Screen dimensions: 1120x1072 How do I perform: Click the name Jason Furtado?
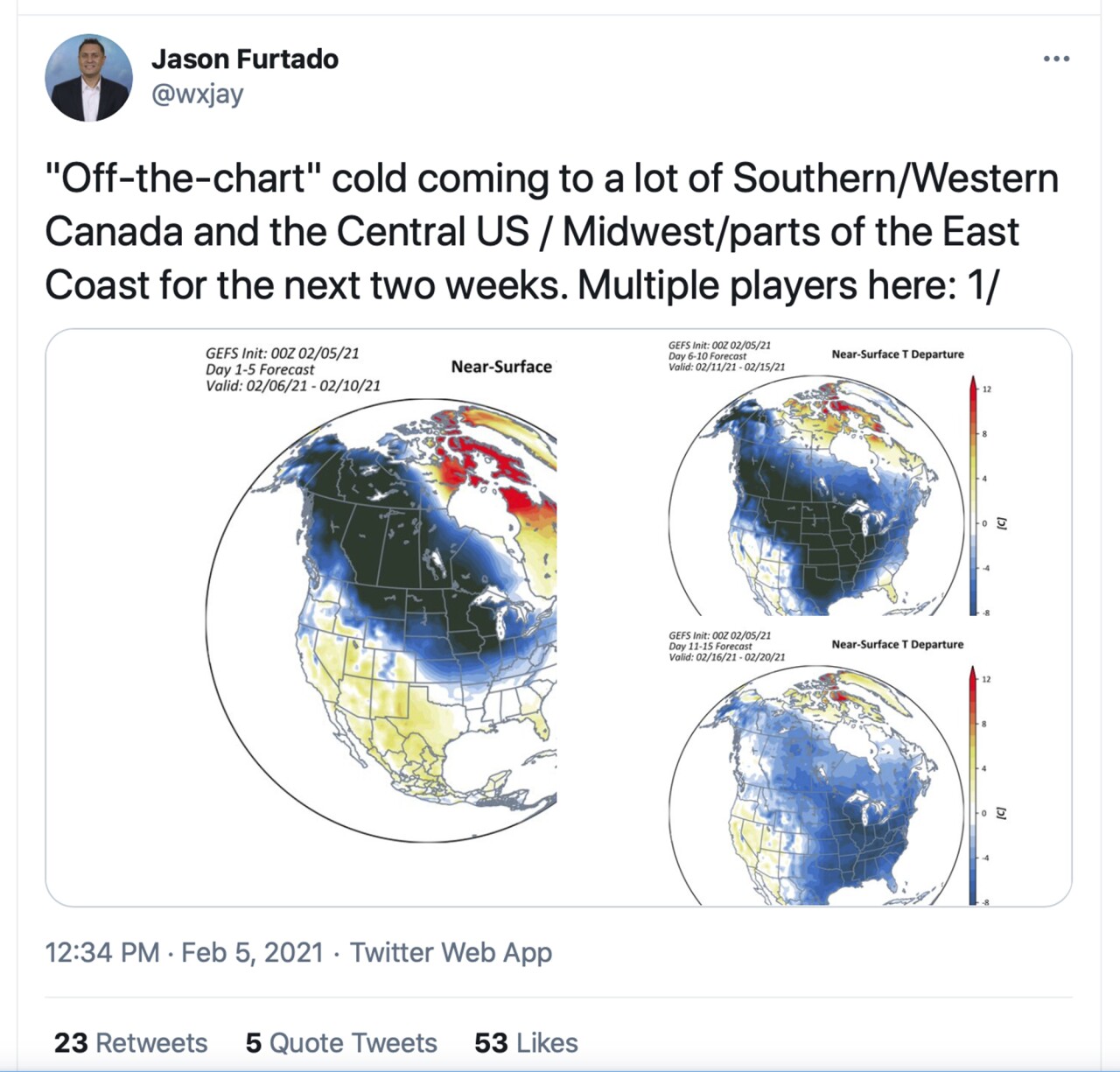click(244, 59)
